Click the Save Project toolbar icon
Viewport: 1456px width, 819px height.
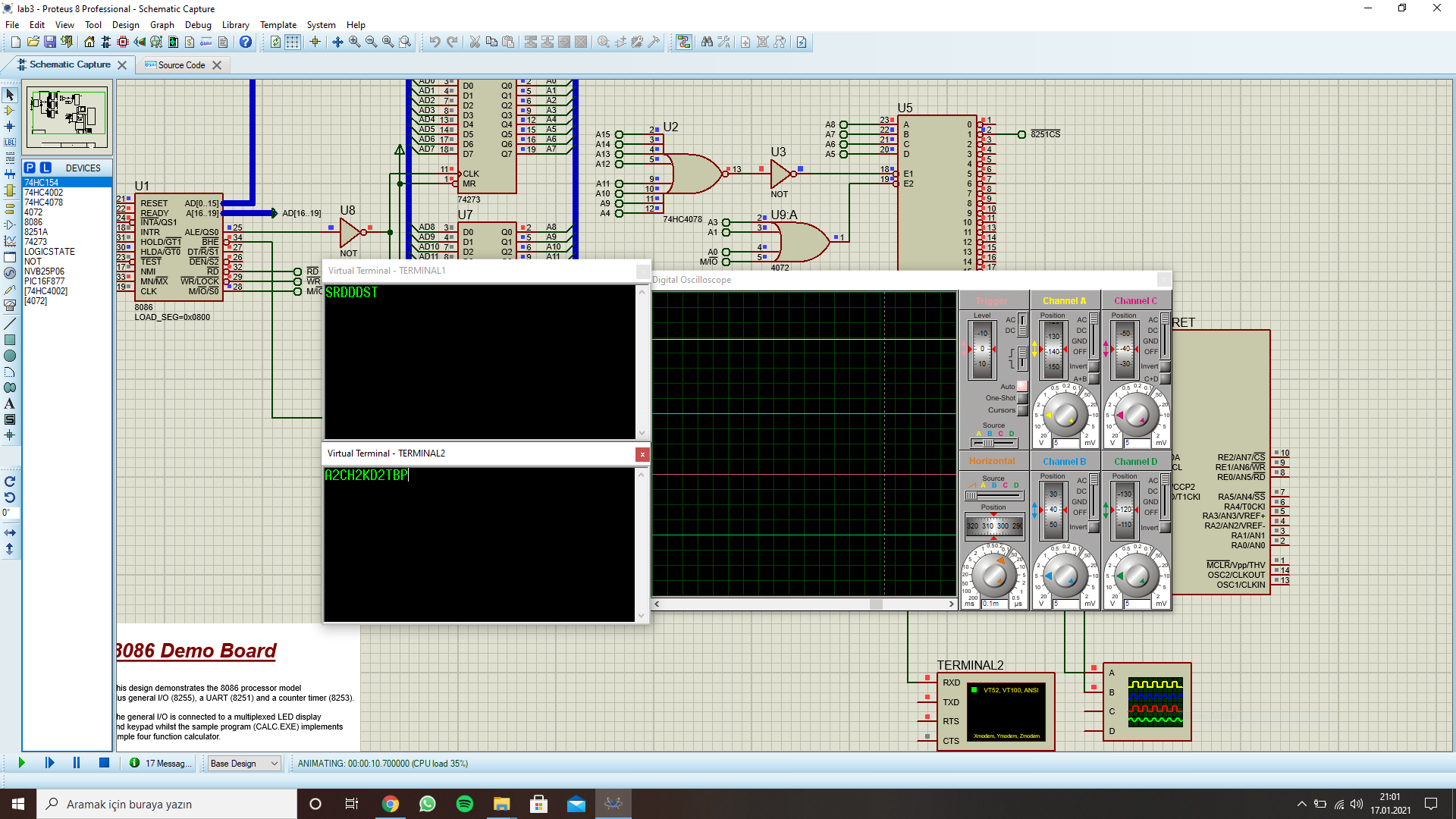49,42
